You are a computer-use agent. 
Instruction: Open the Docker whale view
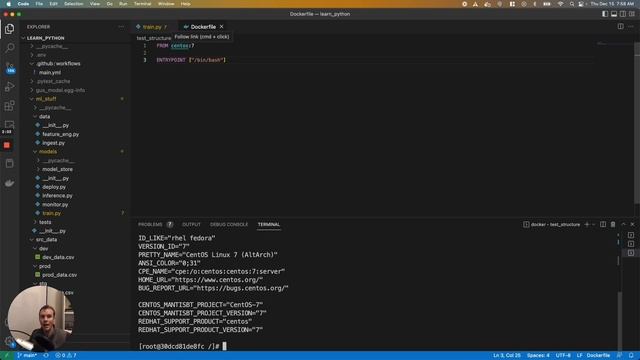pos(9,183)
